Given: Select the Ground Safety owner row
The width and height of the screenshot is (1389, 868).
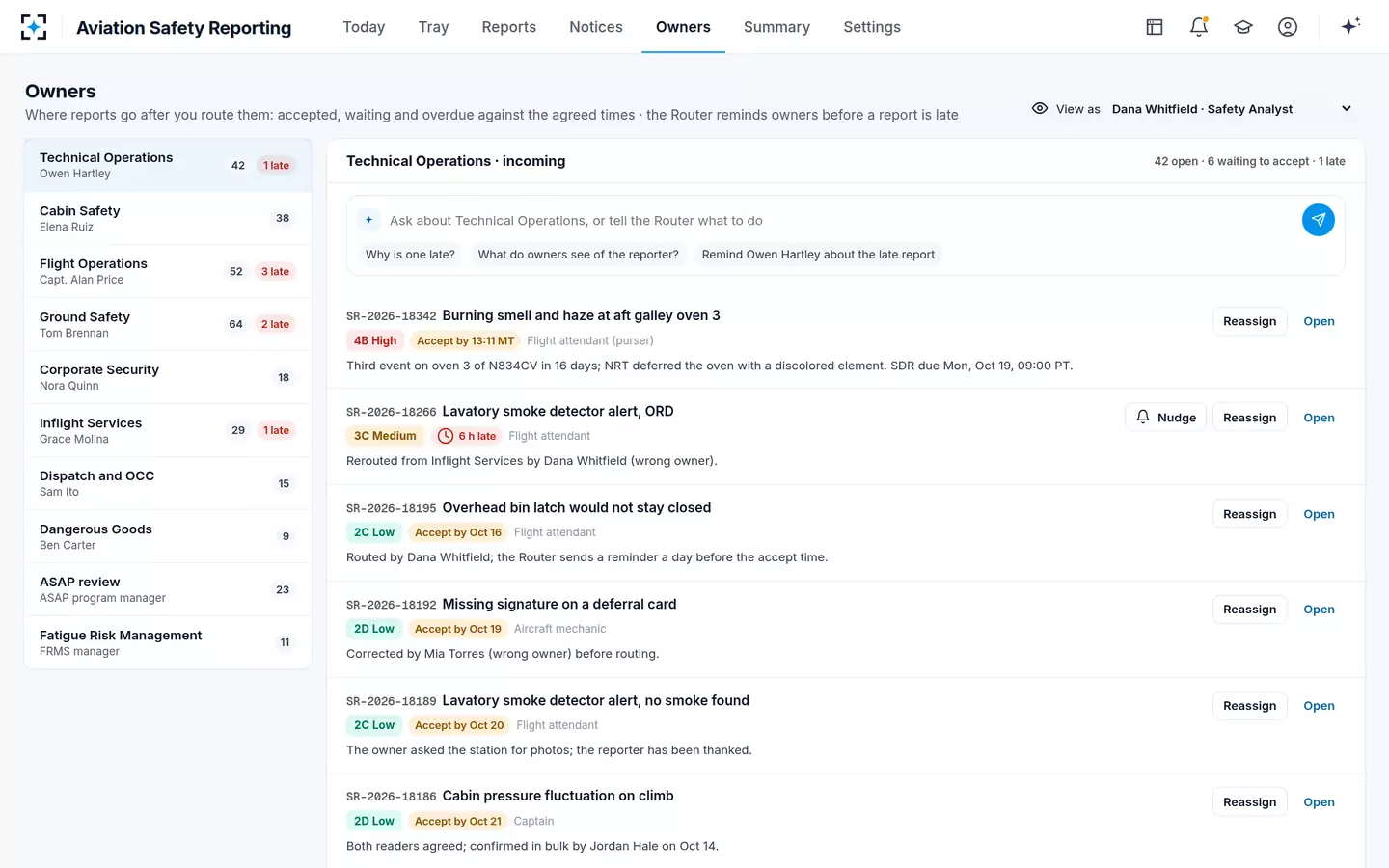Looking at the screenshot, I should 168,324.
